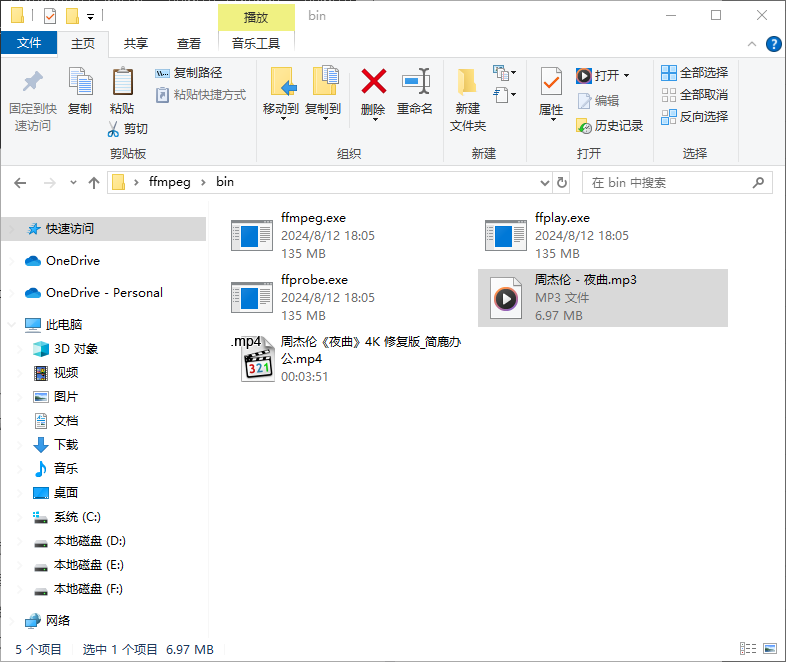Create a new folder
The height and width of the screenshot is (662, 786).
468,99
